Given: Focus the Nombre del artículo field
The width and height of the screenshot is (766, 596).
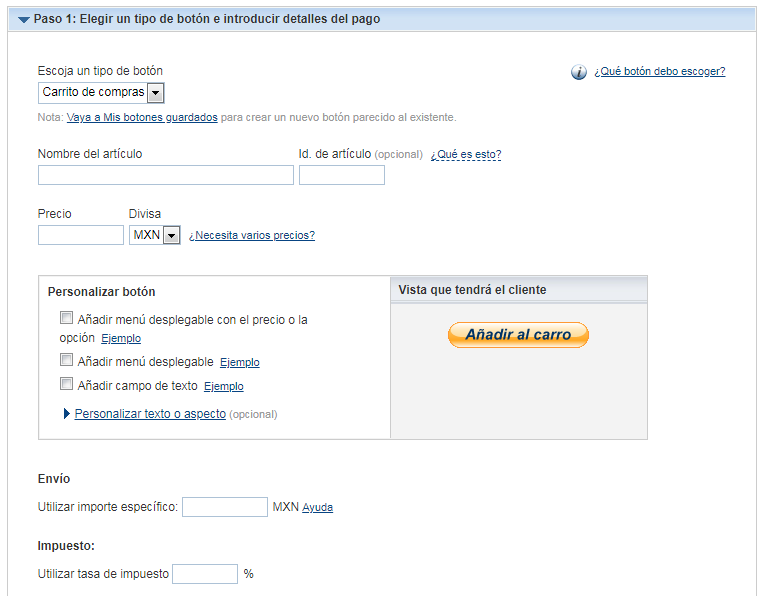Looking at the screenshot, I should (166, 175).
